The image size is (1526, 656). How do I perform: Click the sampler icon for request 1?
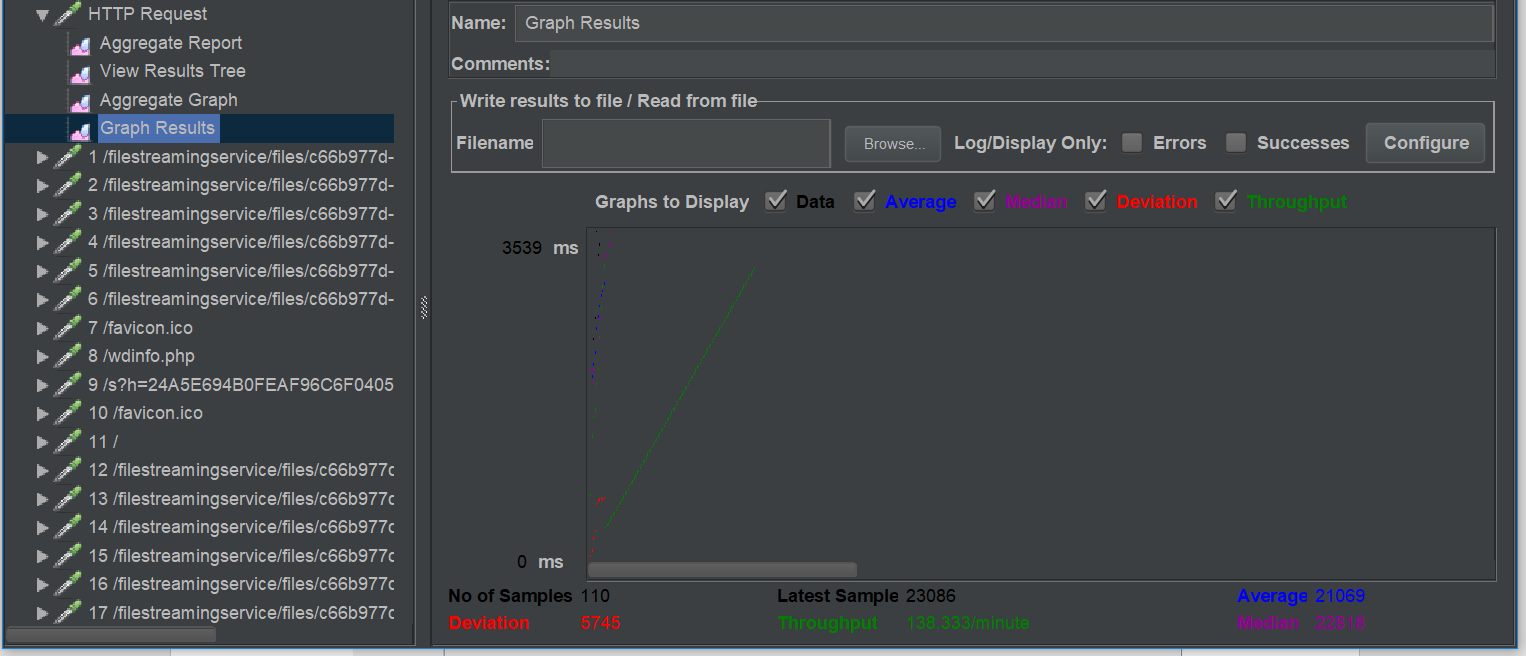[x=68, y=157]
